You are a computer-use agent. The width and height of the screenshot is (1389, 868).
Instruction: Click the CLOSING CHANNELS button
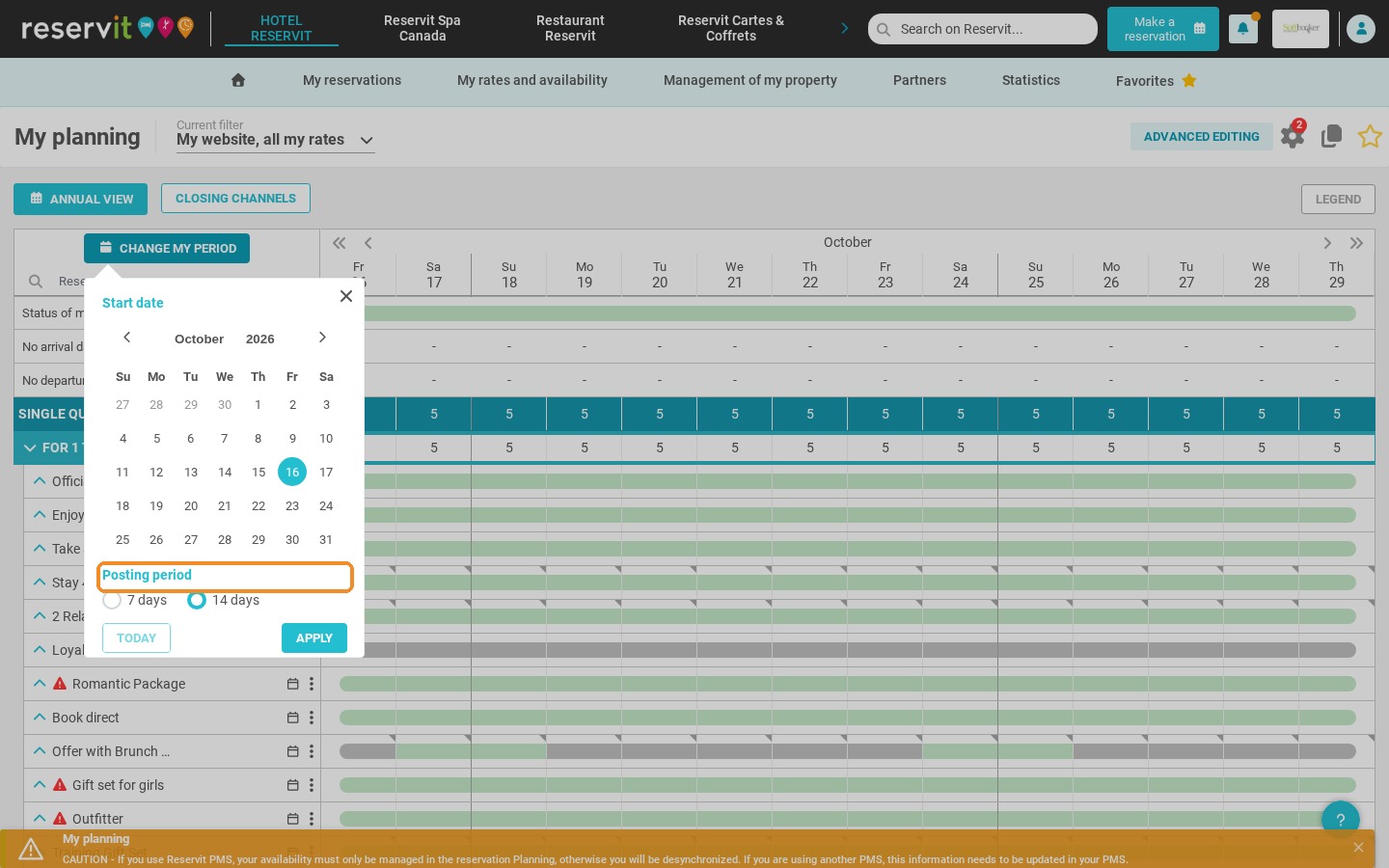coord(235,198)
